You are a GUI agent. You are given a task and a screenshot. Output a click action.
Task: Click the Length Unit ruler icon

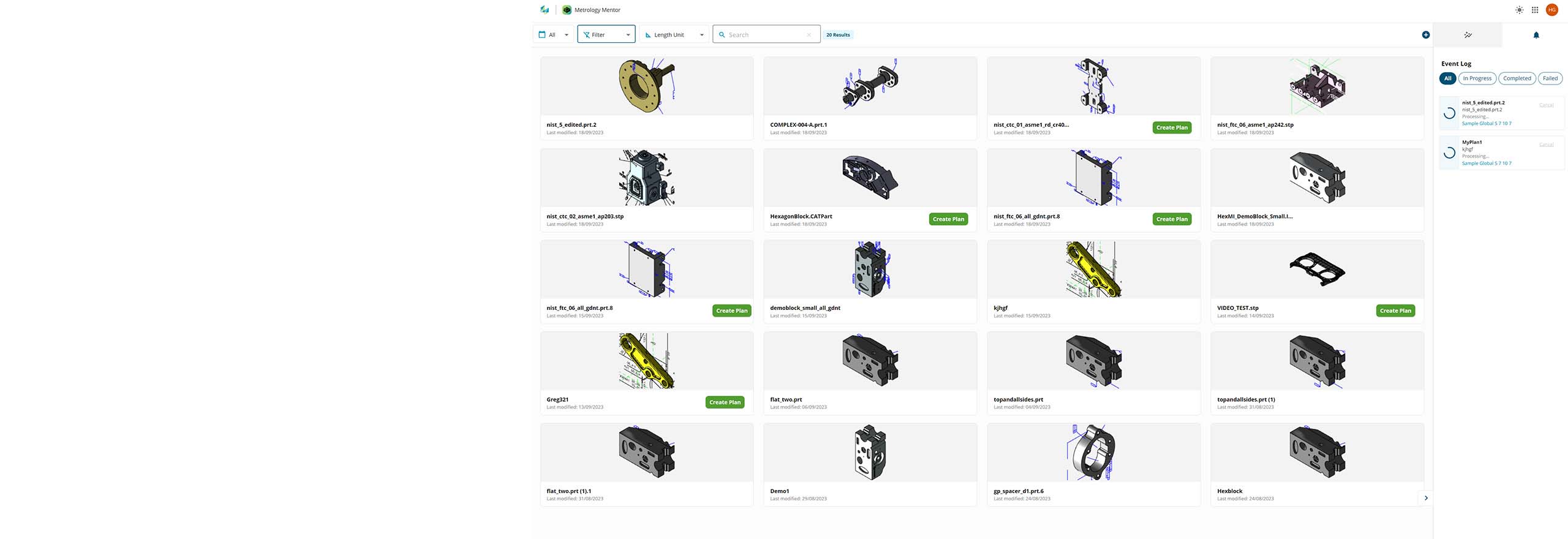[649, 35]
